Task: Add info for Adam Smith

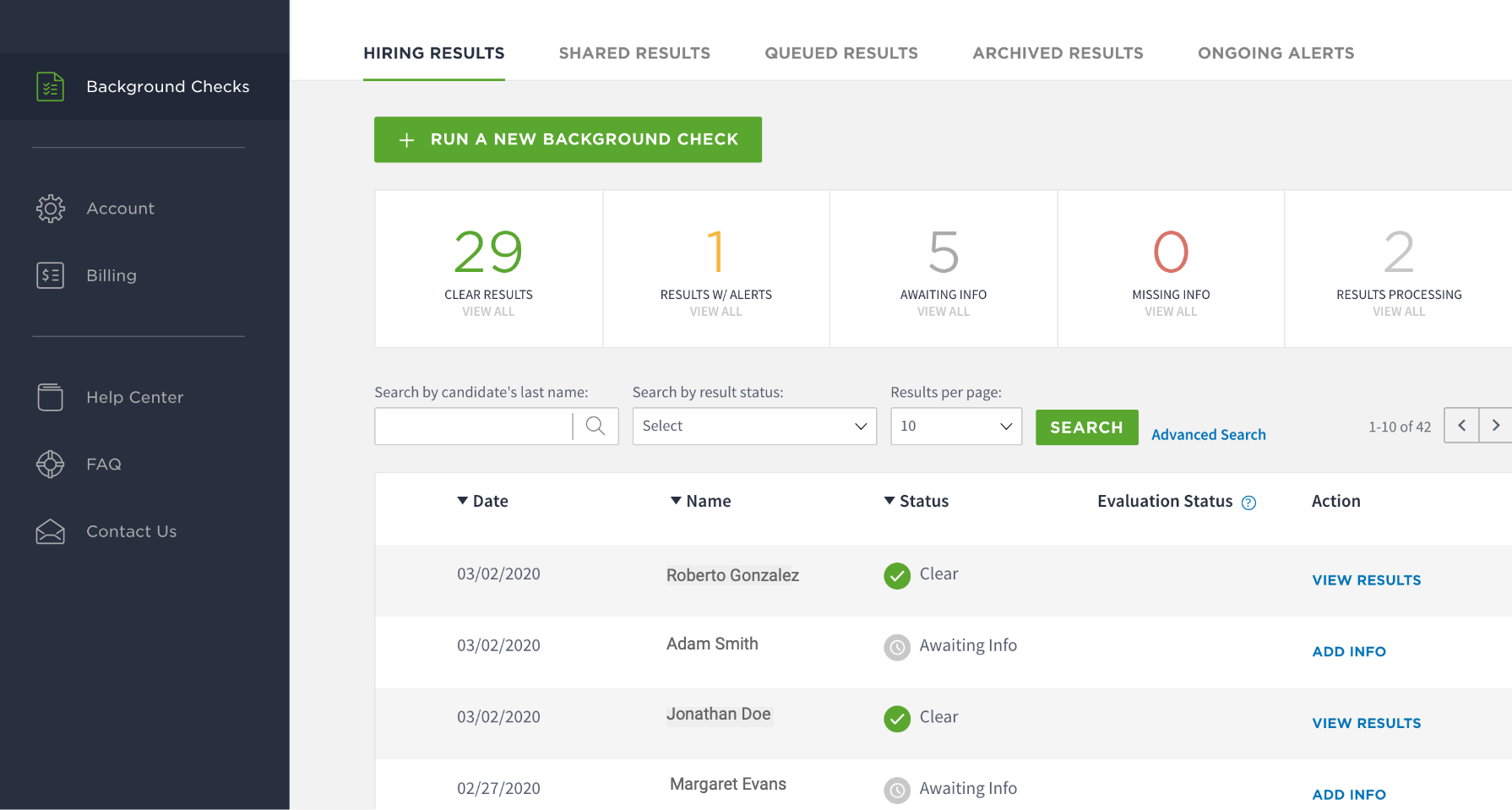Action: point(1349,652)
